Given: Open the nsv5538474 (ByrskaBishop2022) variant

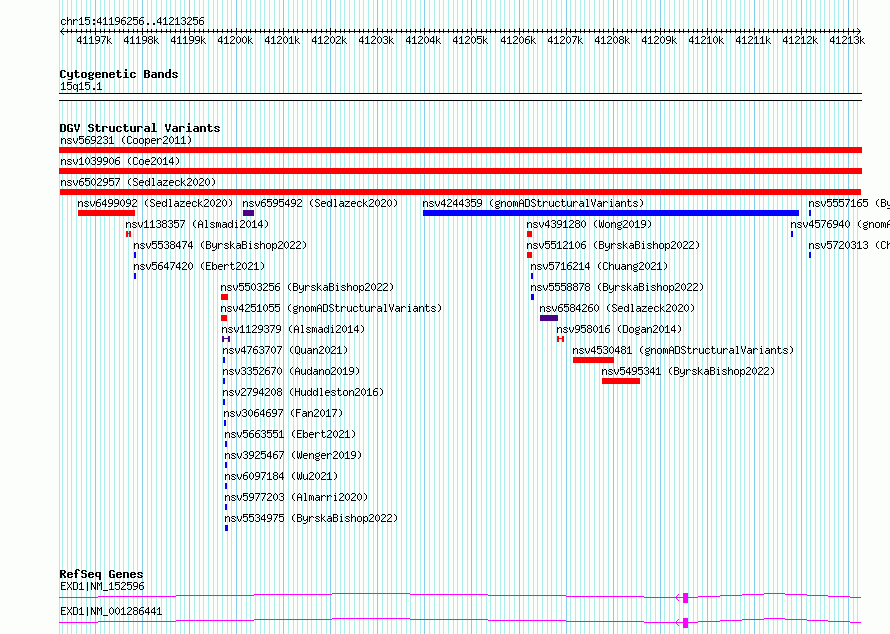Looking at the screenshot, I should tap(220, 245).
